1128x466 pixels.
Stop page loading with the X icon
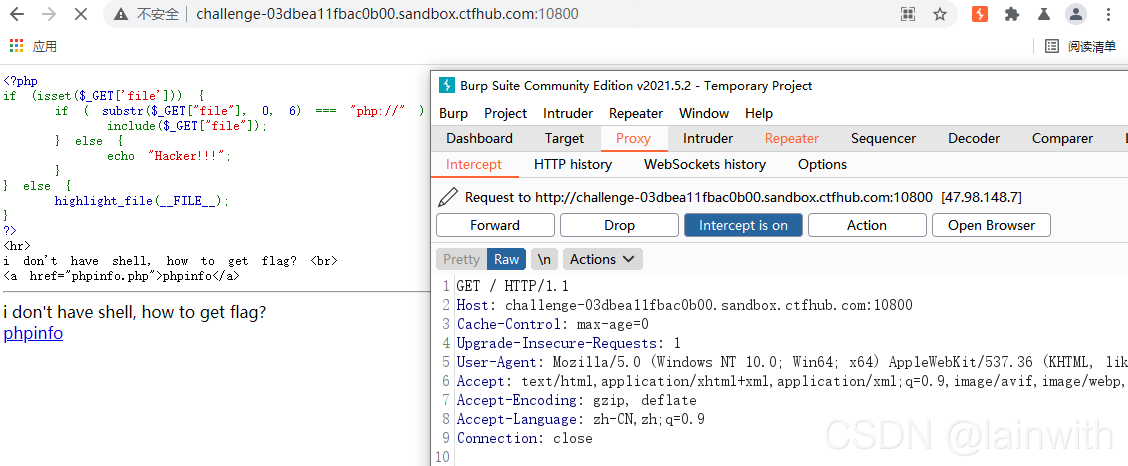[81, 14]
